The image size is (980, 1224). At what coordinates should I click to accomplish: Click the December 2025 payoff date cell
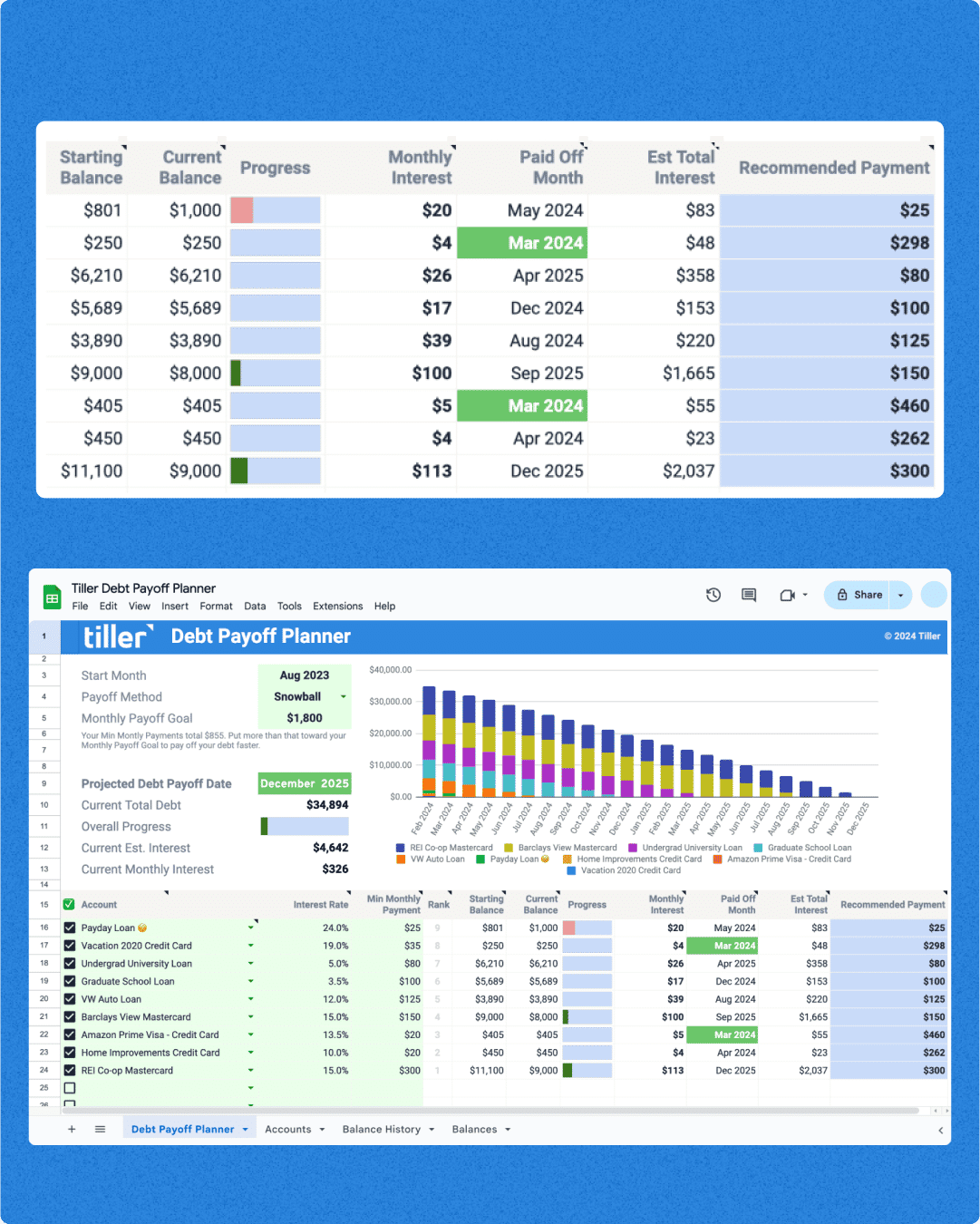(305, 783)
